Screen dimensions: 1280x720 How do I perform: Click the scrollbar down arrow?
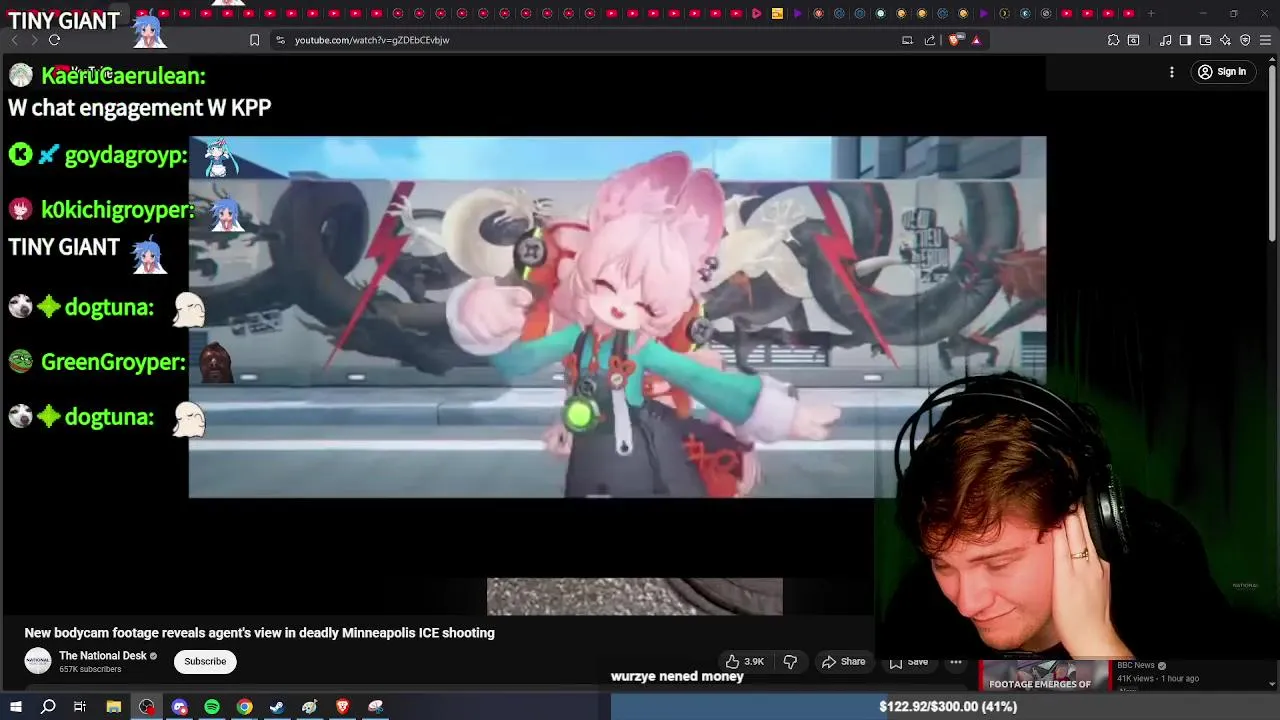(x=1271, y=684)
